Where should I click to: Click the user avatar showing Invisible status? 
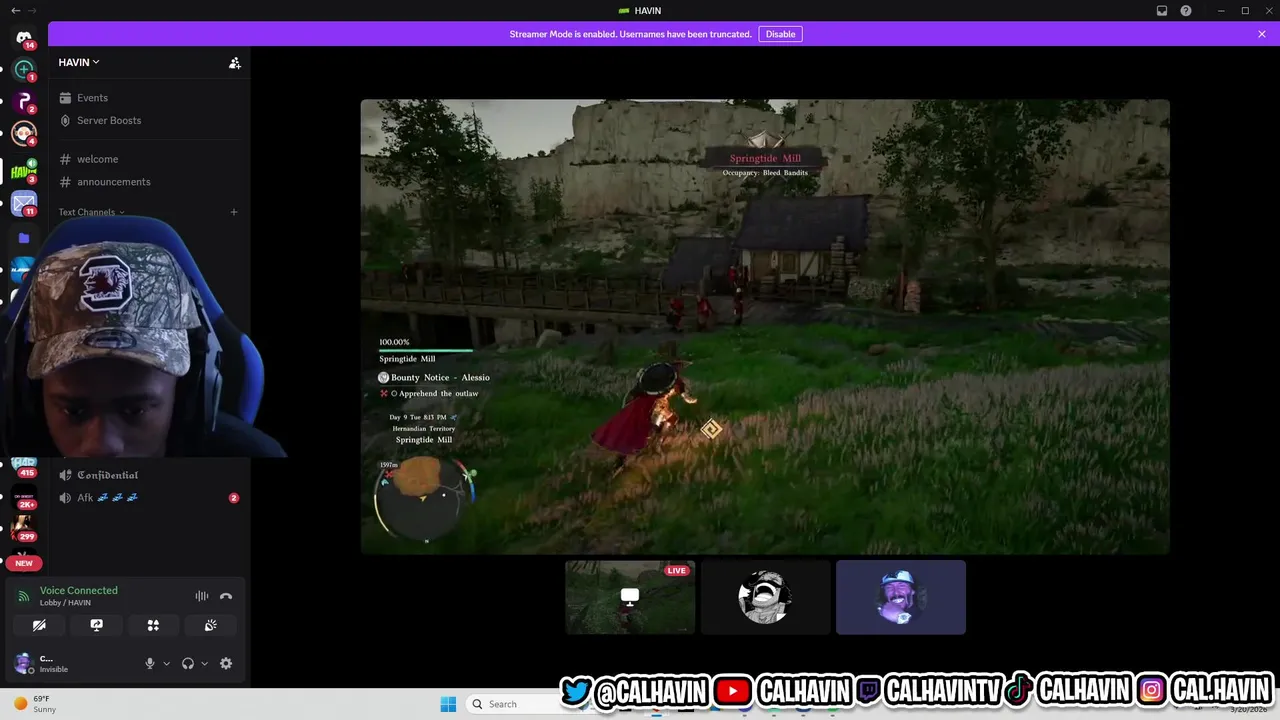pyautogui.click(x=23, y=663)
